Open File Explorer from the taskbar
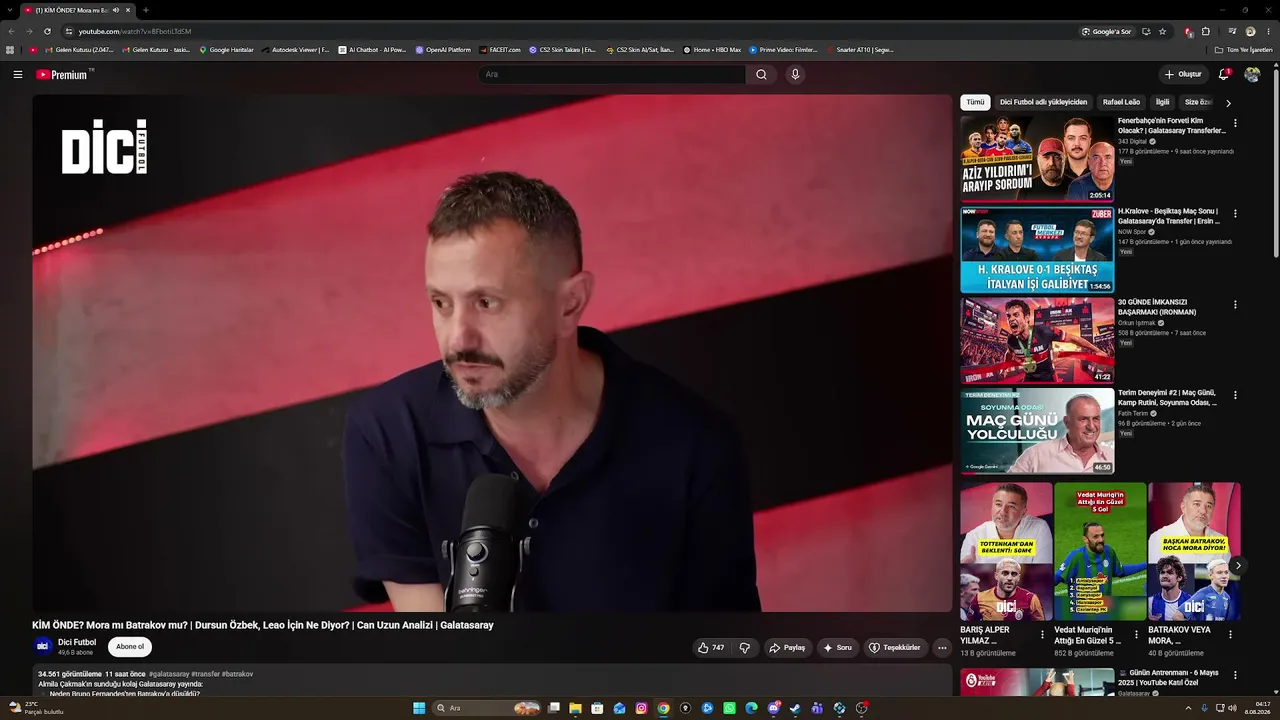Screen dimensions: 1280x720 575,708
